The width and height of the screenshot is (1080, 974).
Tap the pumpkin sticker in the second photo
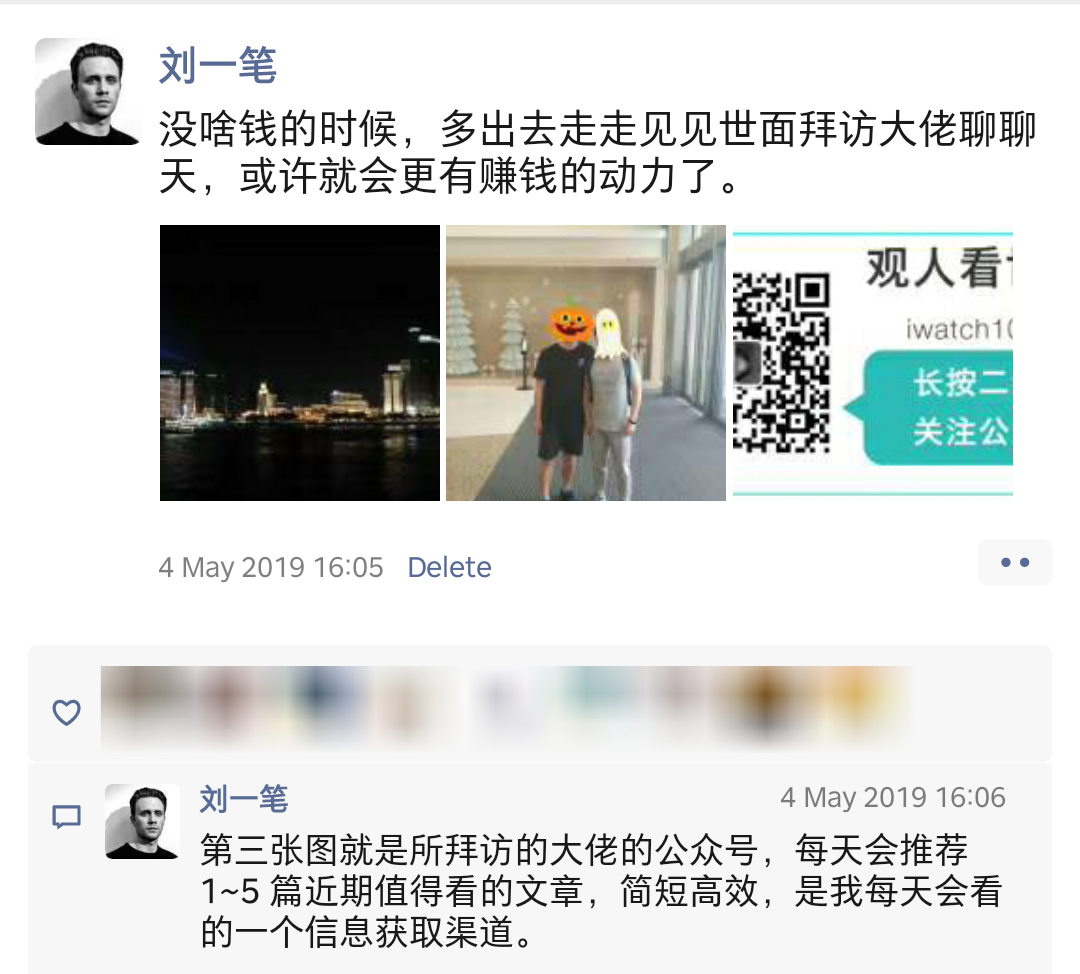coord(571,323)
